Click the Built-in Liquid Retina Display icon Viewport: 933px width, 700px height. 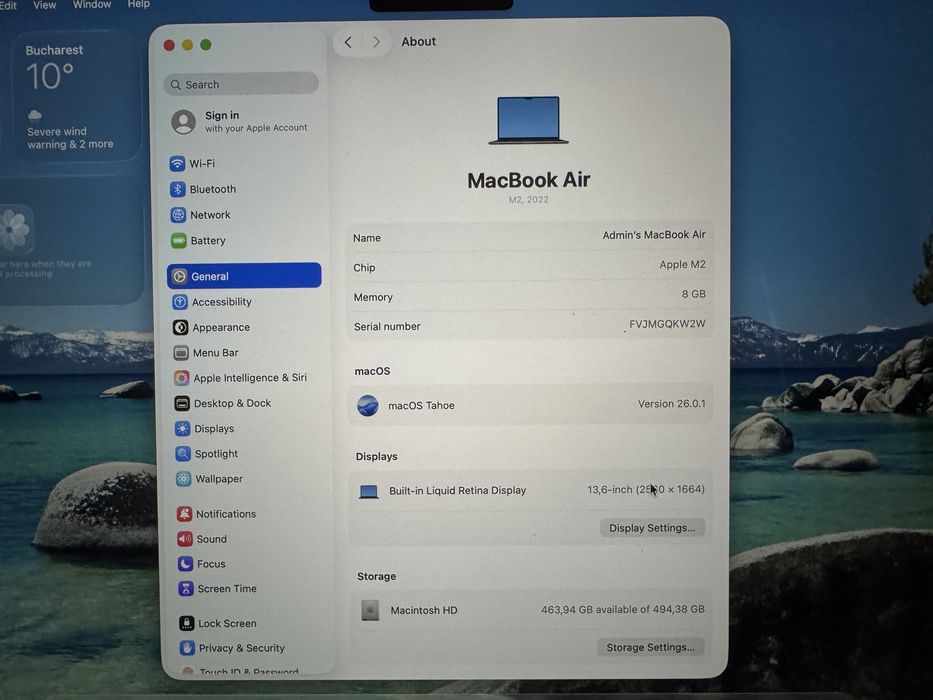(369, 491)
